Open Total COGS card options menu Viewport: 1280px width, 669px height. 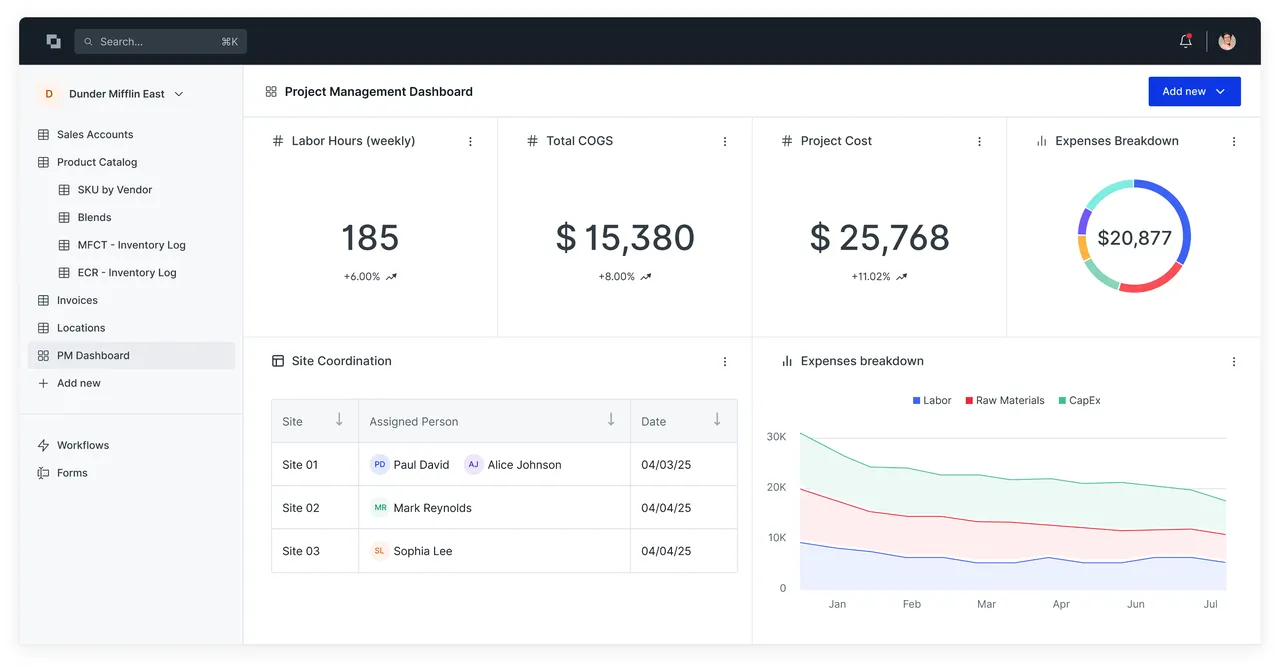click(x=725, y=142)
